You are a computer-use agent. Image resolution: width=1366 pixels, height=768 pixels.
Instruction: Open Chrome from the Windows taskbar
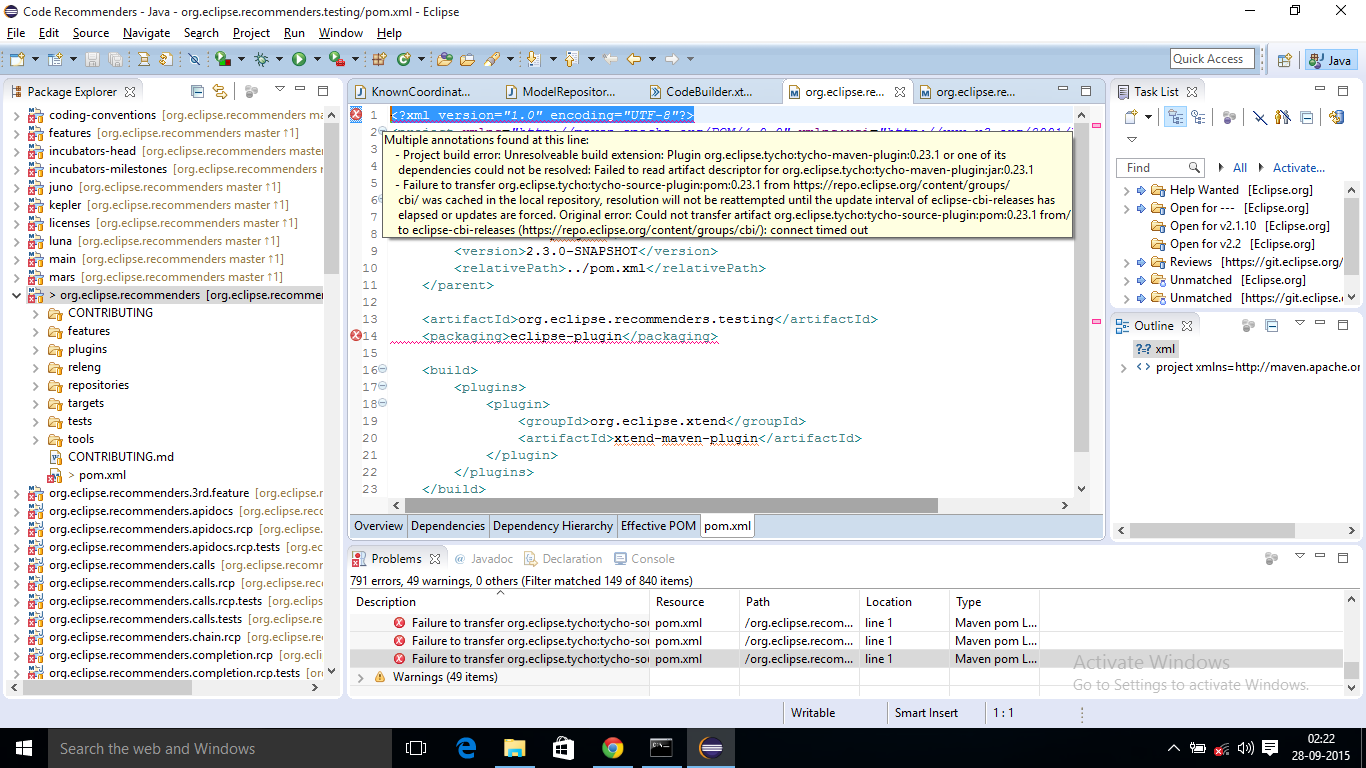click(612, 748)
